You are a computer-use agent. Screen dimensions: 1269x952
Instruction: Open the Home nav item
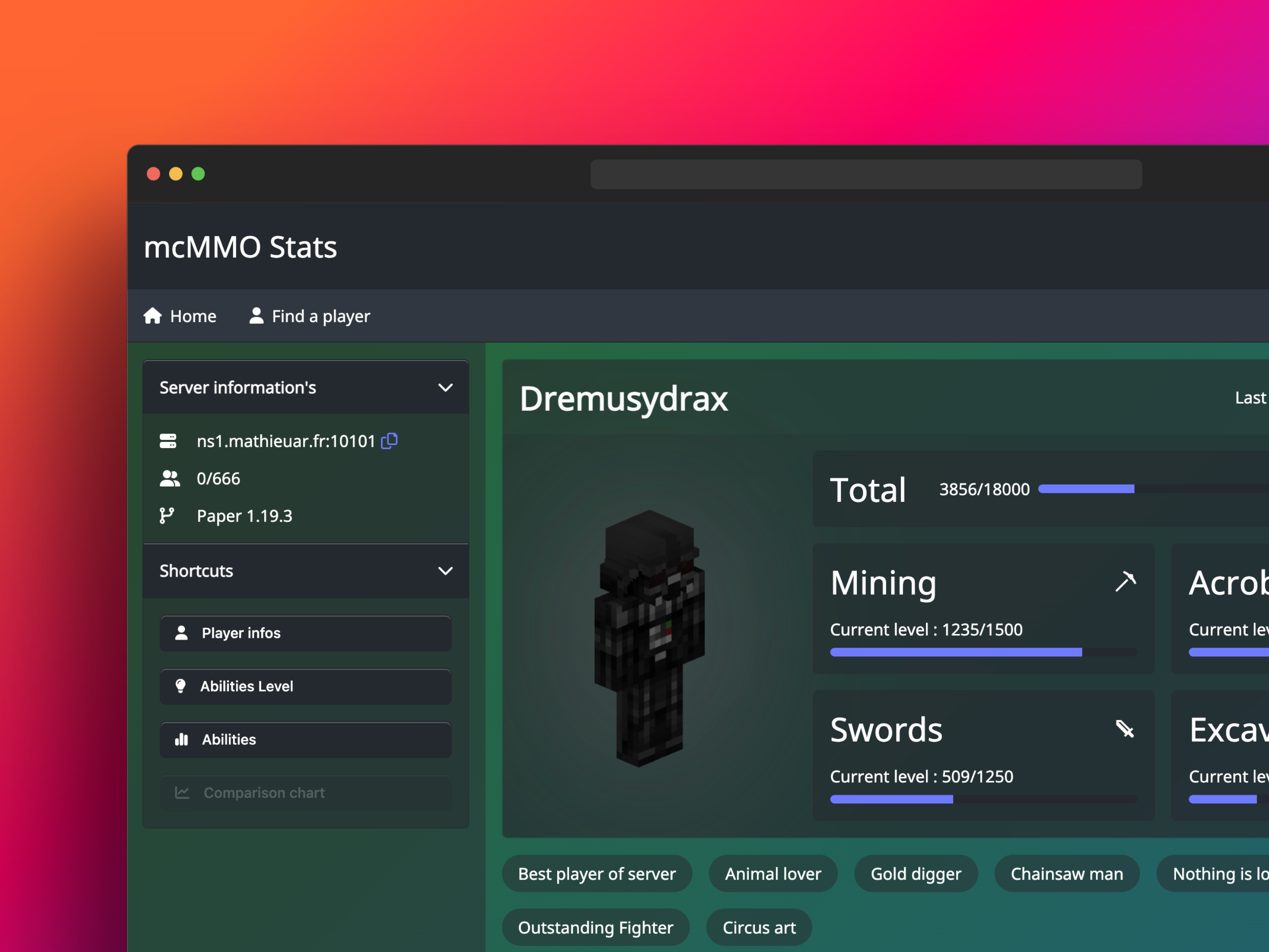click(x=180, y=316)
